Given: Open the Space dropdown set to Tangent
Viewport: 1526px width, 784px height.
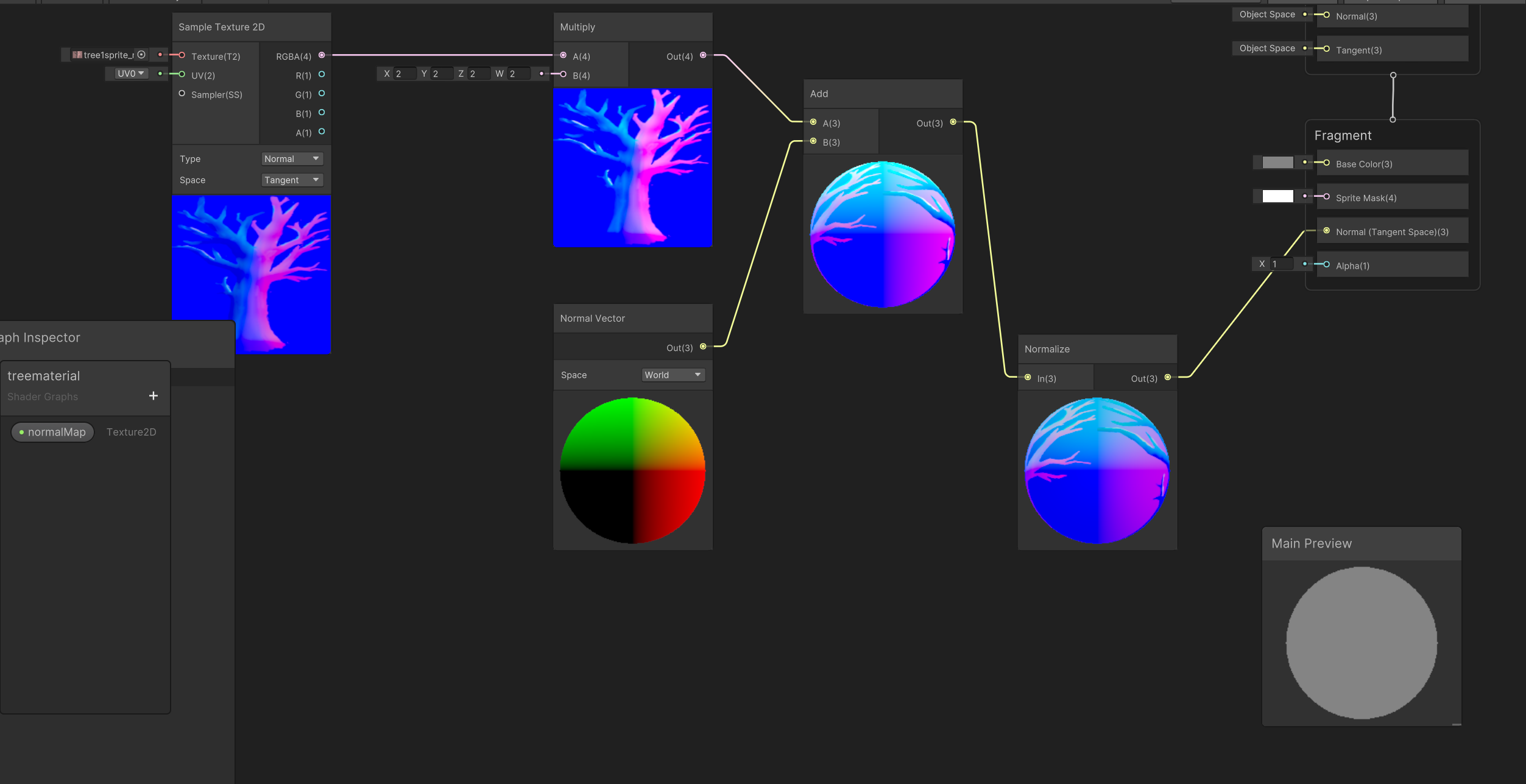Looking at the screenshot, I should pos(292,180).
